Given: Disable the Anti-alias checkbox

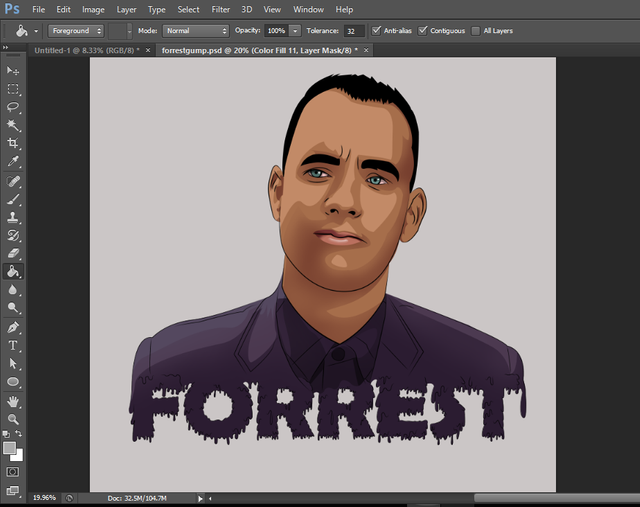Looking at the screenshot, I should pyautogui.click(x=376, y=31).
